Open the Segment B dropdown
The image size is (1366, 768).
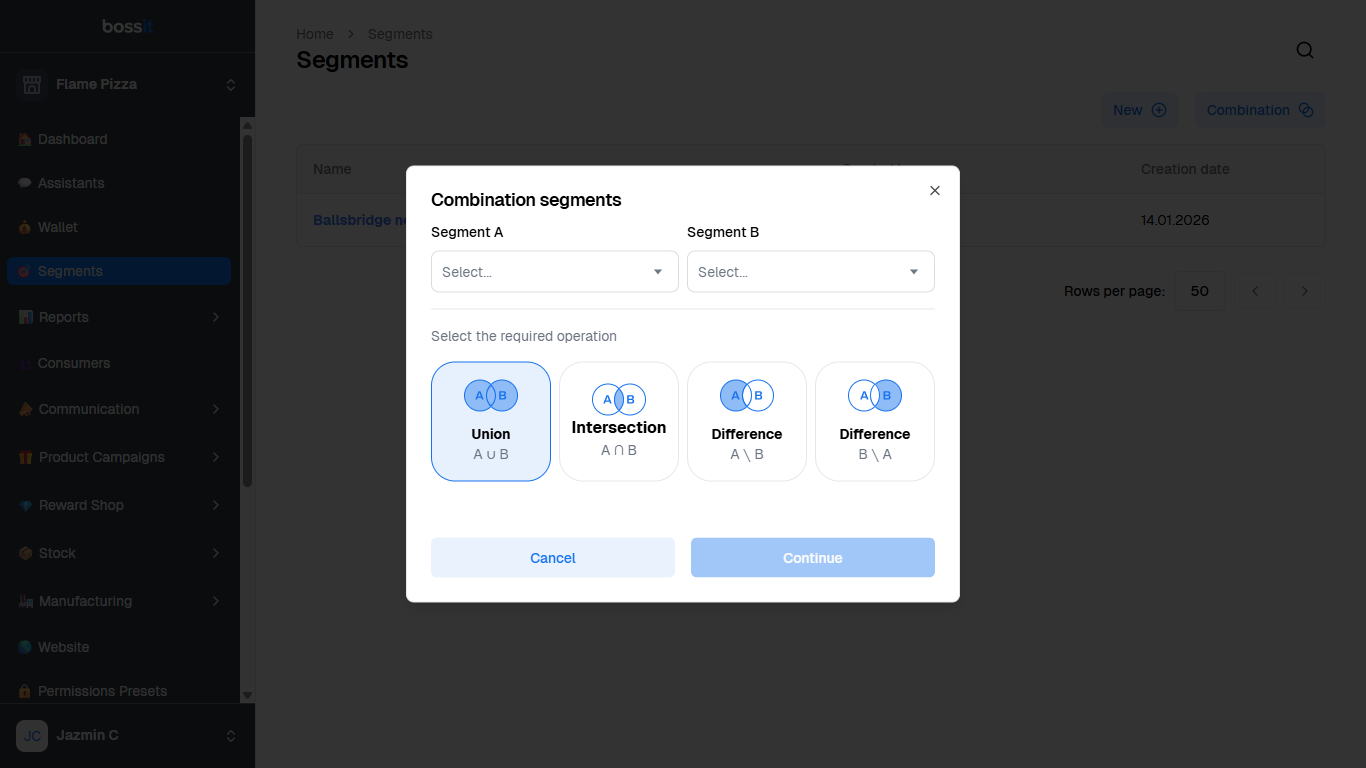tap(811, 272)
